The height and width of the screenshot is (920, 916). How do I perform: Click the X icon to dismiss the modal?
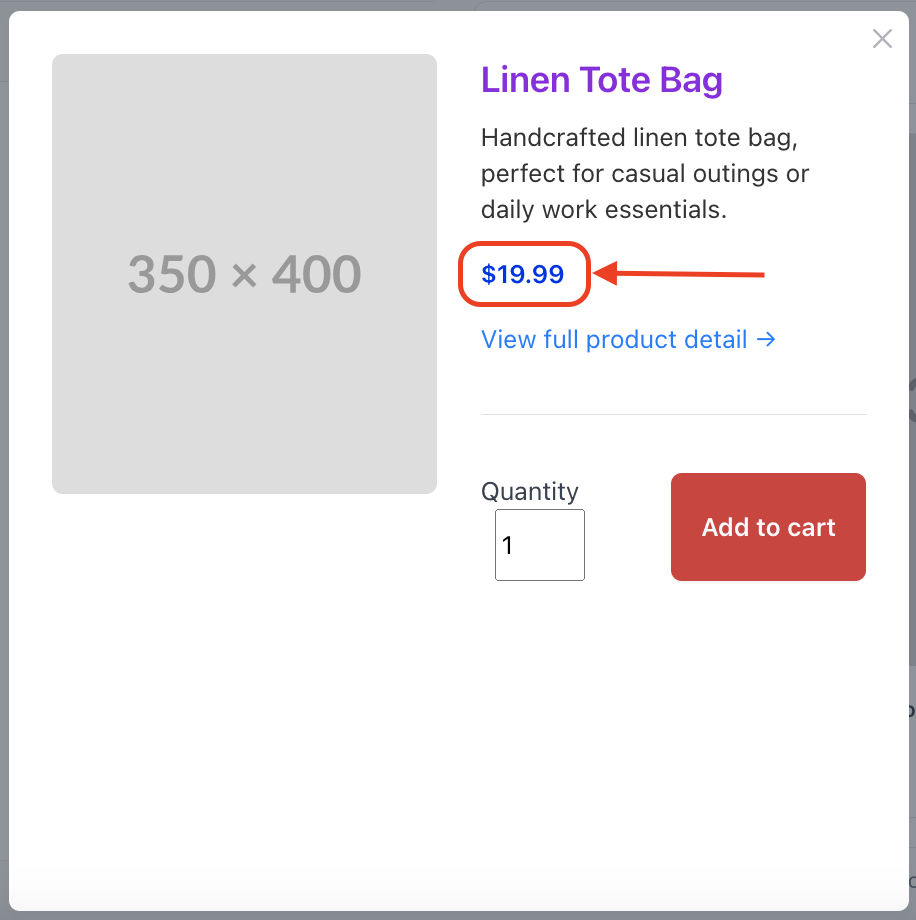[881, 38]
